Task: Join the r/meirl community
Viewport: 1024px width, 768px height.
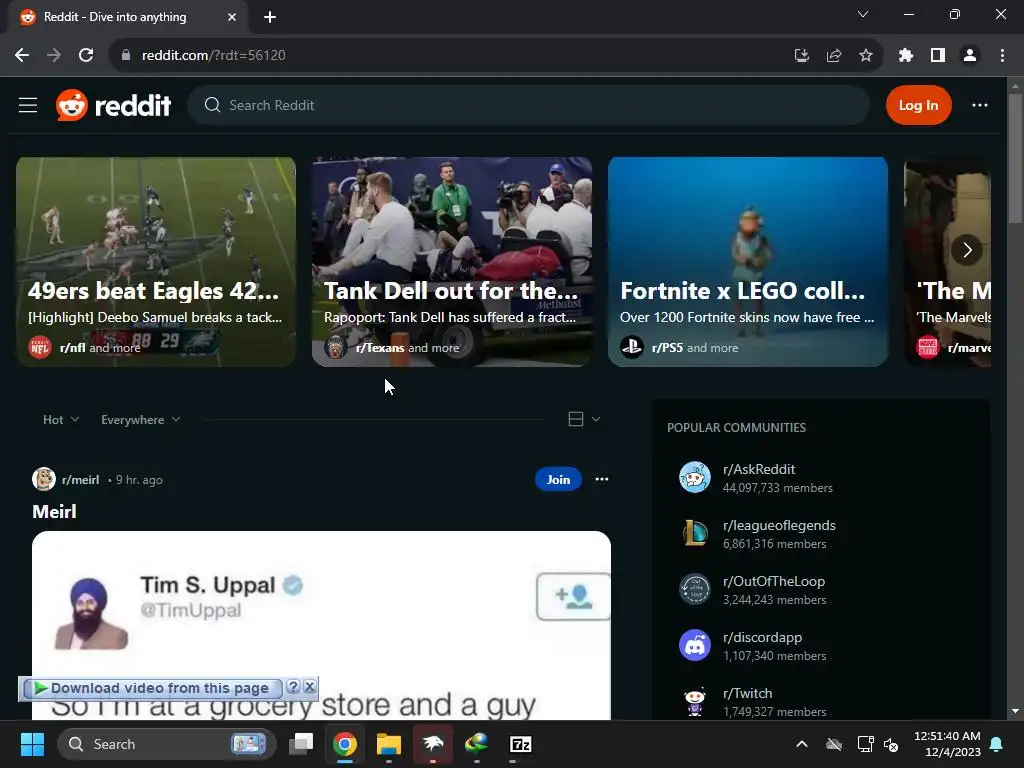Action: tap(558, 479)
